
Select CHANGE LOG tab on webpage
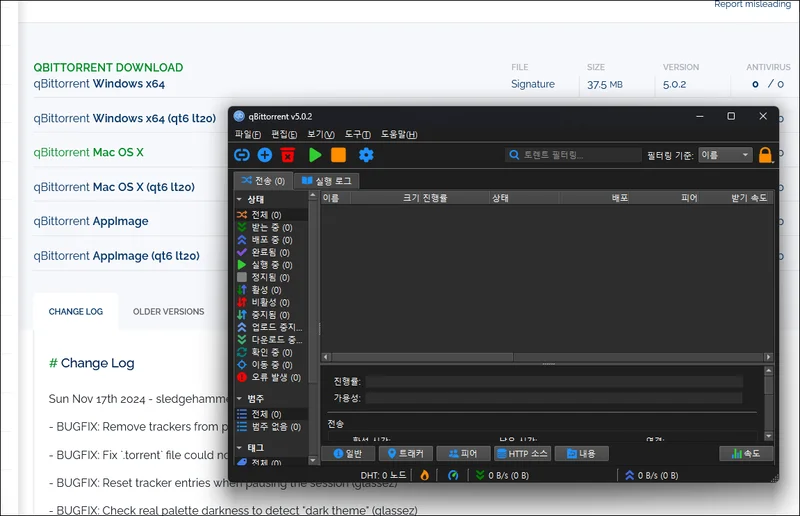[76, 311]
